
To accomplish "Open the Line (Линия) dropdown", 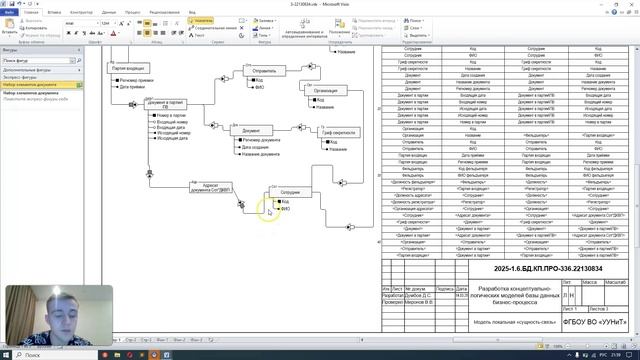I will [263, 28].
